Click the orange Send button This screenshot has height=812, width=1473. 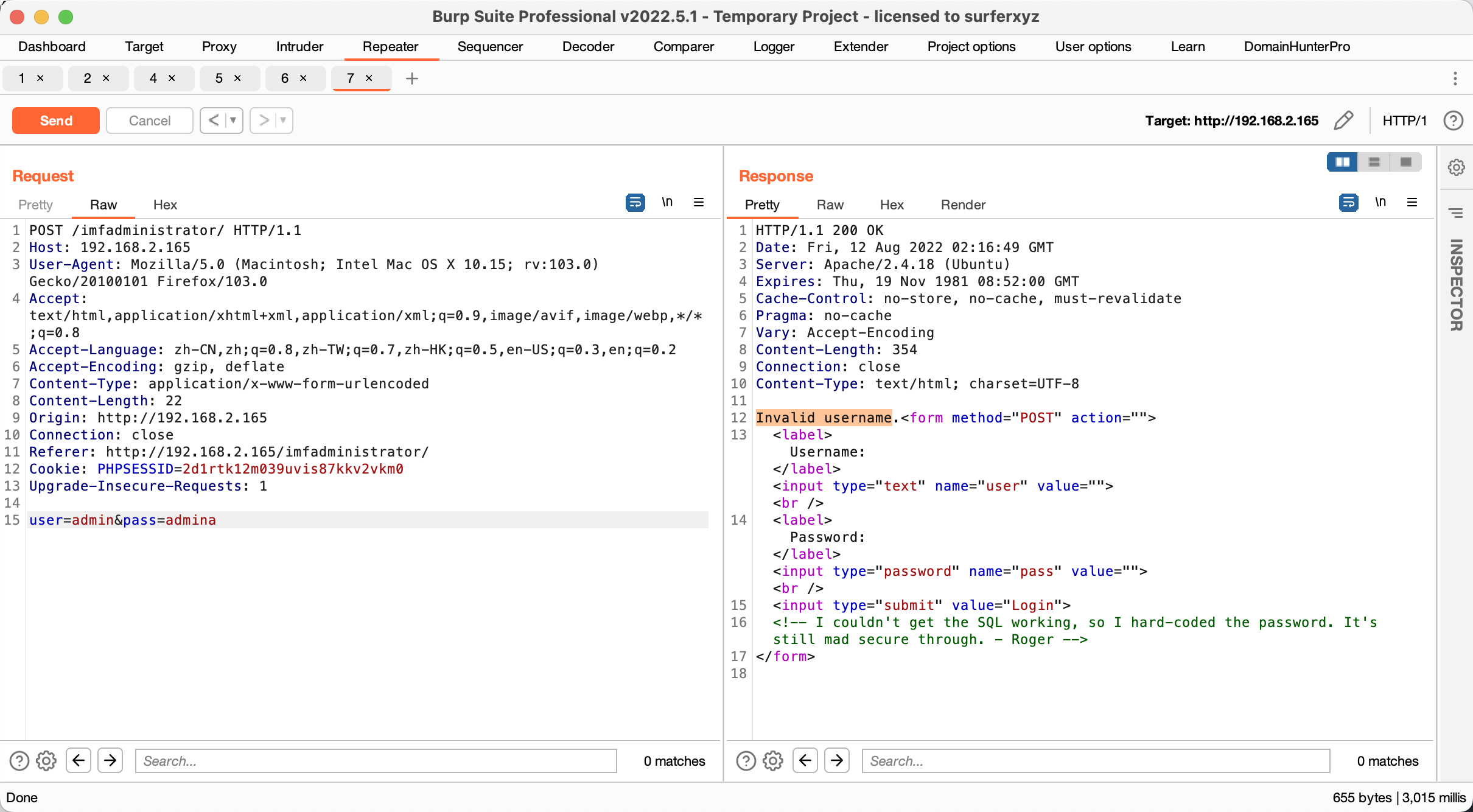[56, 121]
